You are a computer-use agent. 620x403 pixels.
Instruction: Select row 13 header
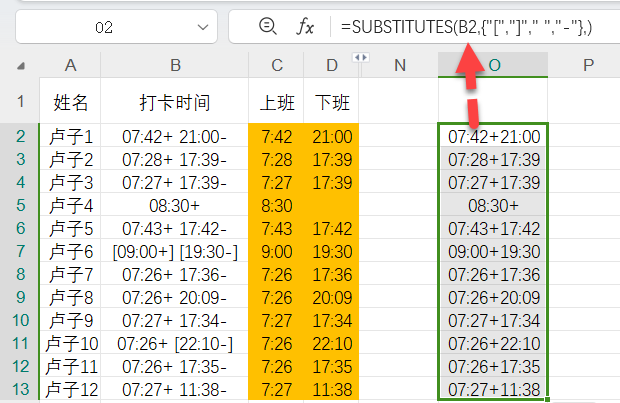(21, 389)
